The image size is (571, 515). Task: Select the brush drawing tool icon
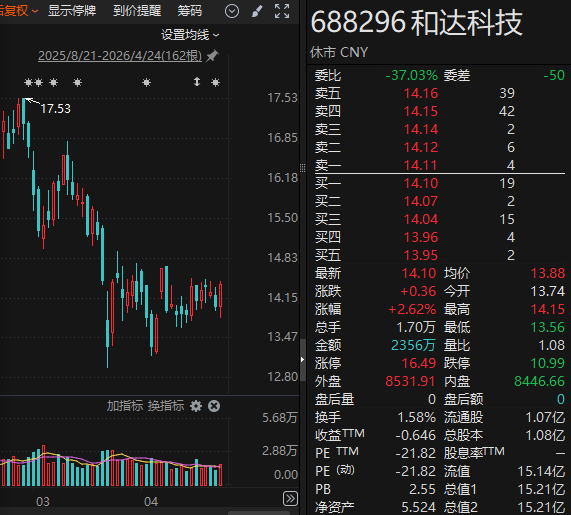257,11
